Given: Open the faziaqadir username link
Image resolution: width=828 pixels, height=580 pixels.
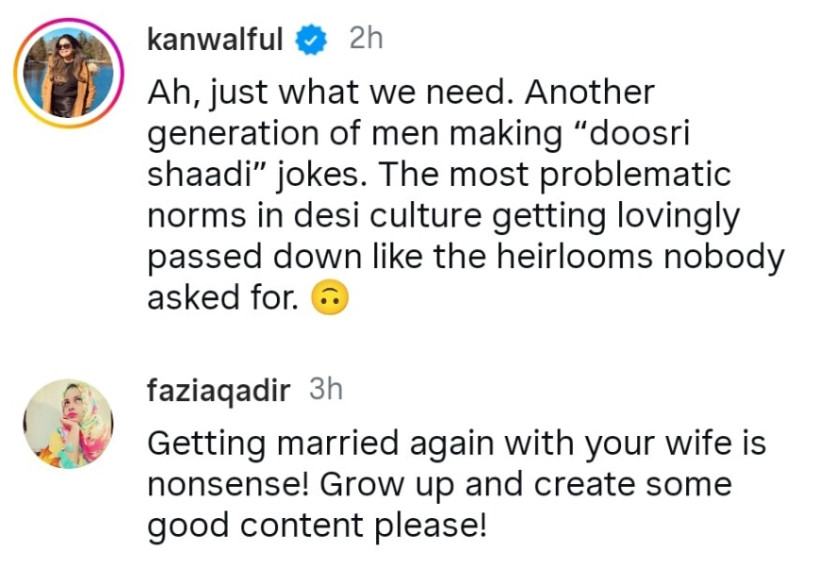Looking at the screenshot, I should coord(219,390).
